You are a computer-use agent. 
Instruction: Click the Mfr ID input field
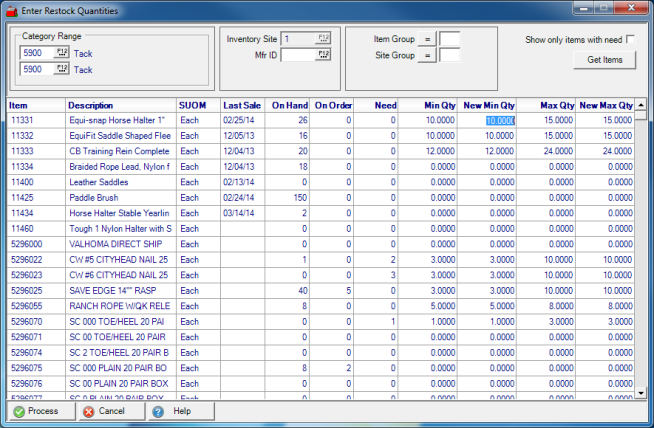(298, 55)
